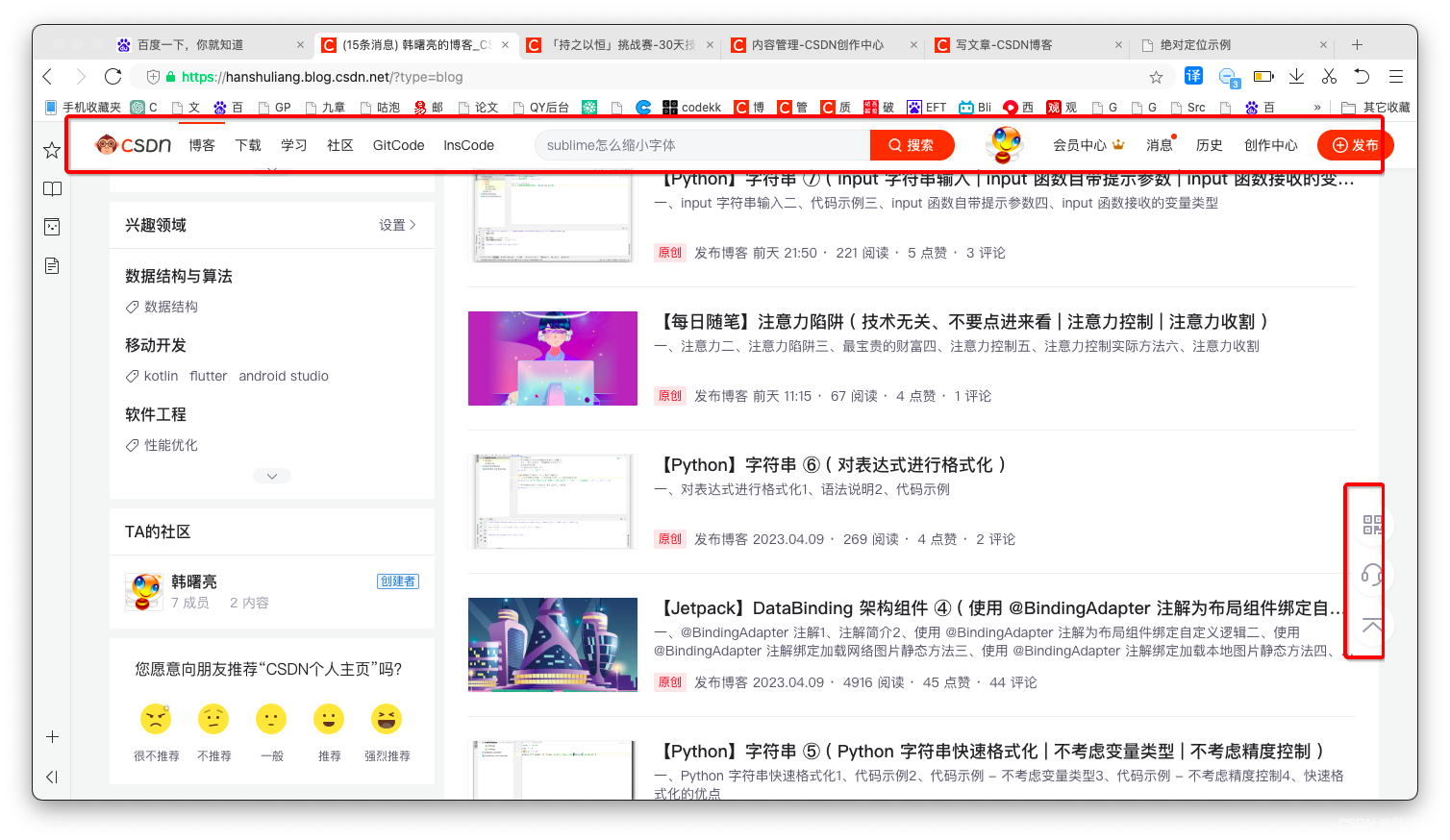Open 会员中心
The image size is (1450, 840).
tap(1088, 145)
